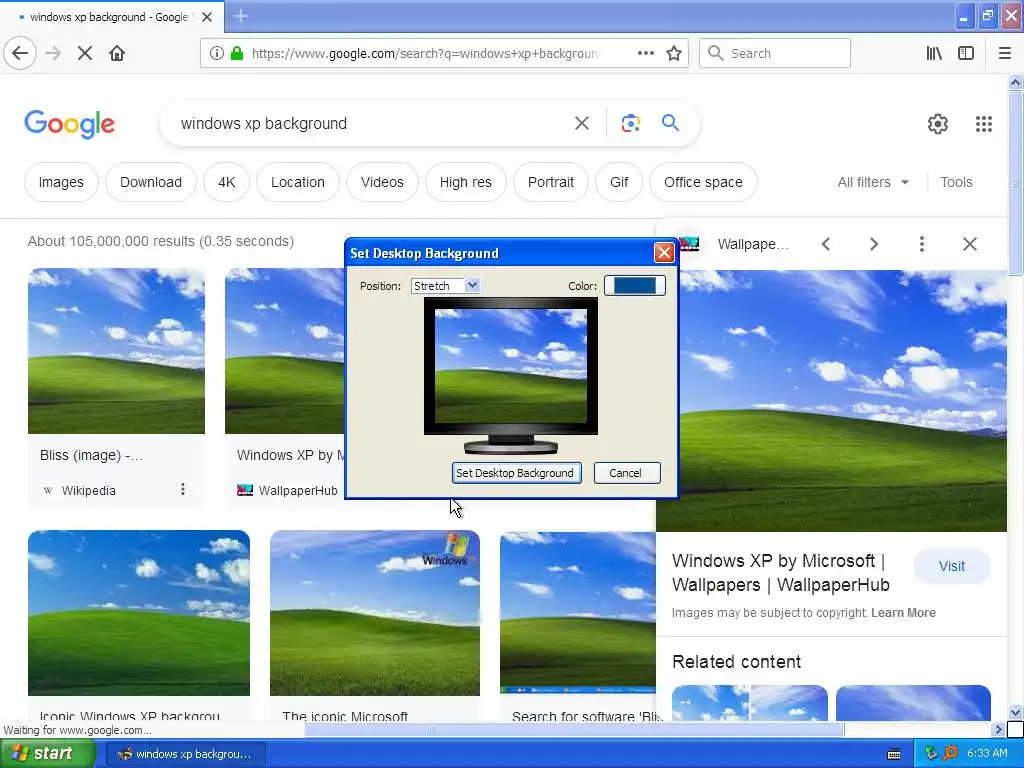Click the green padlock security icon
1024x768 pixels.
click(237, 53)
